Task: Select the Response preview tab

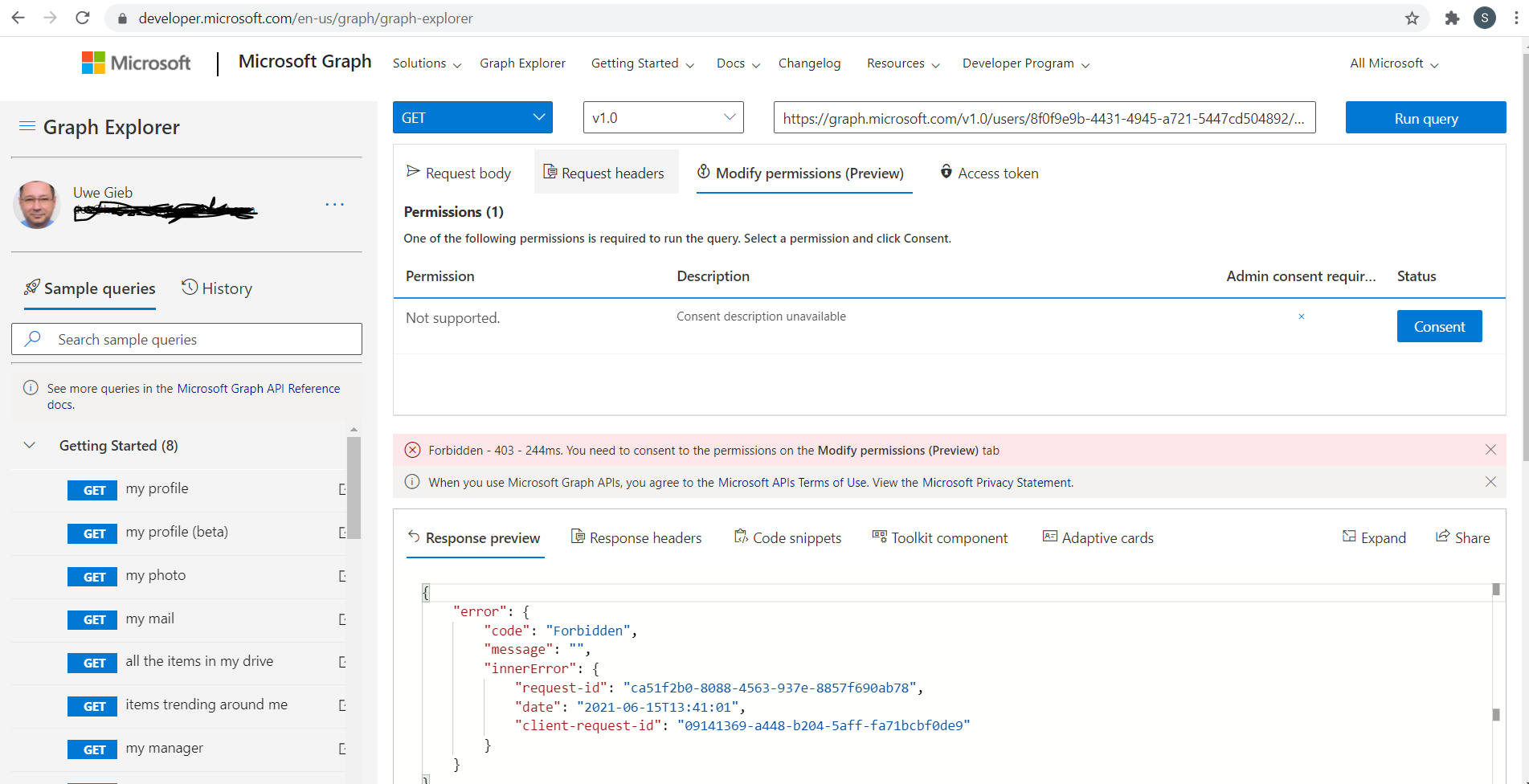Action: click(474, 537)
